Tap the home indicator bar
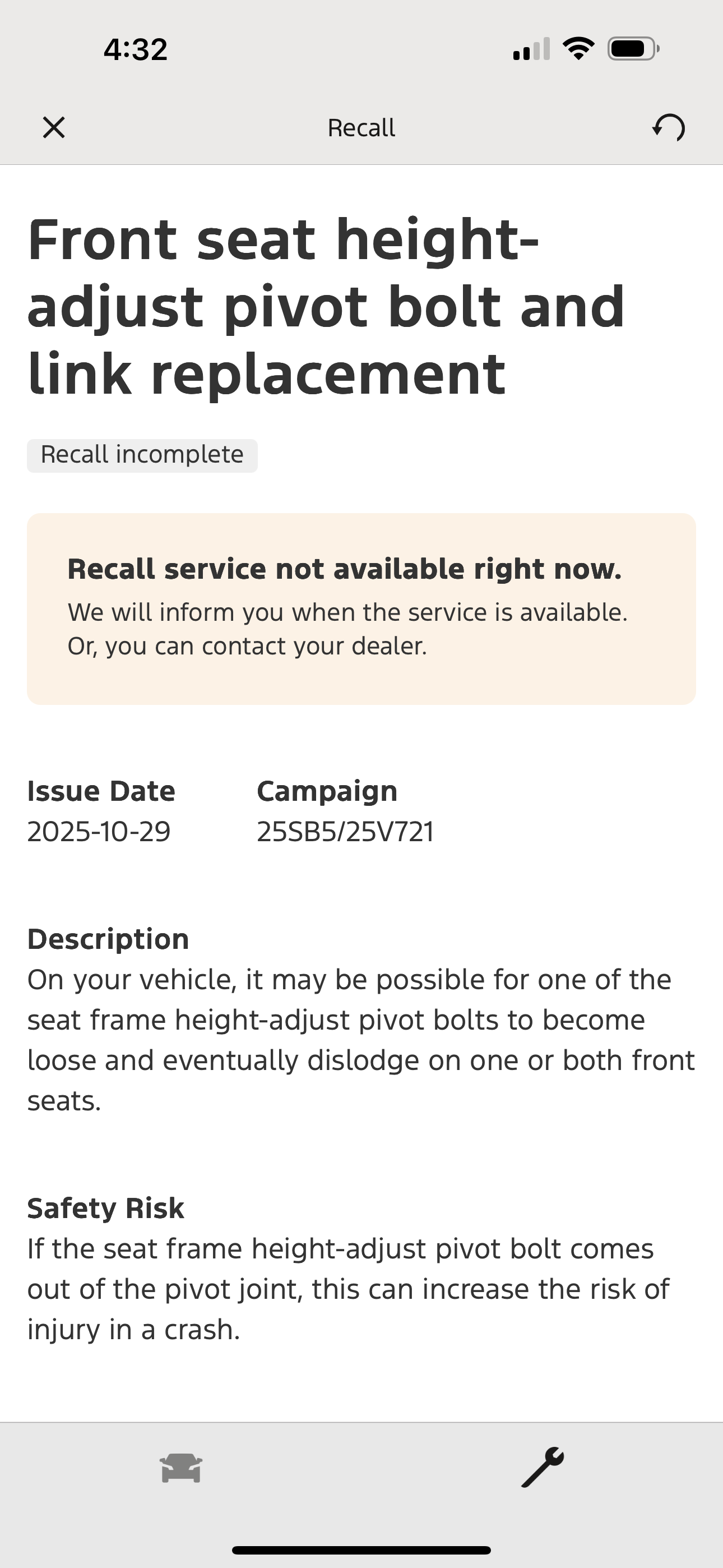 [361, 1549]
